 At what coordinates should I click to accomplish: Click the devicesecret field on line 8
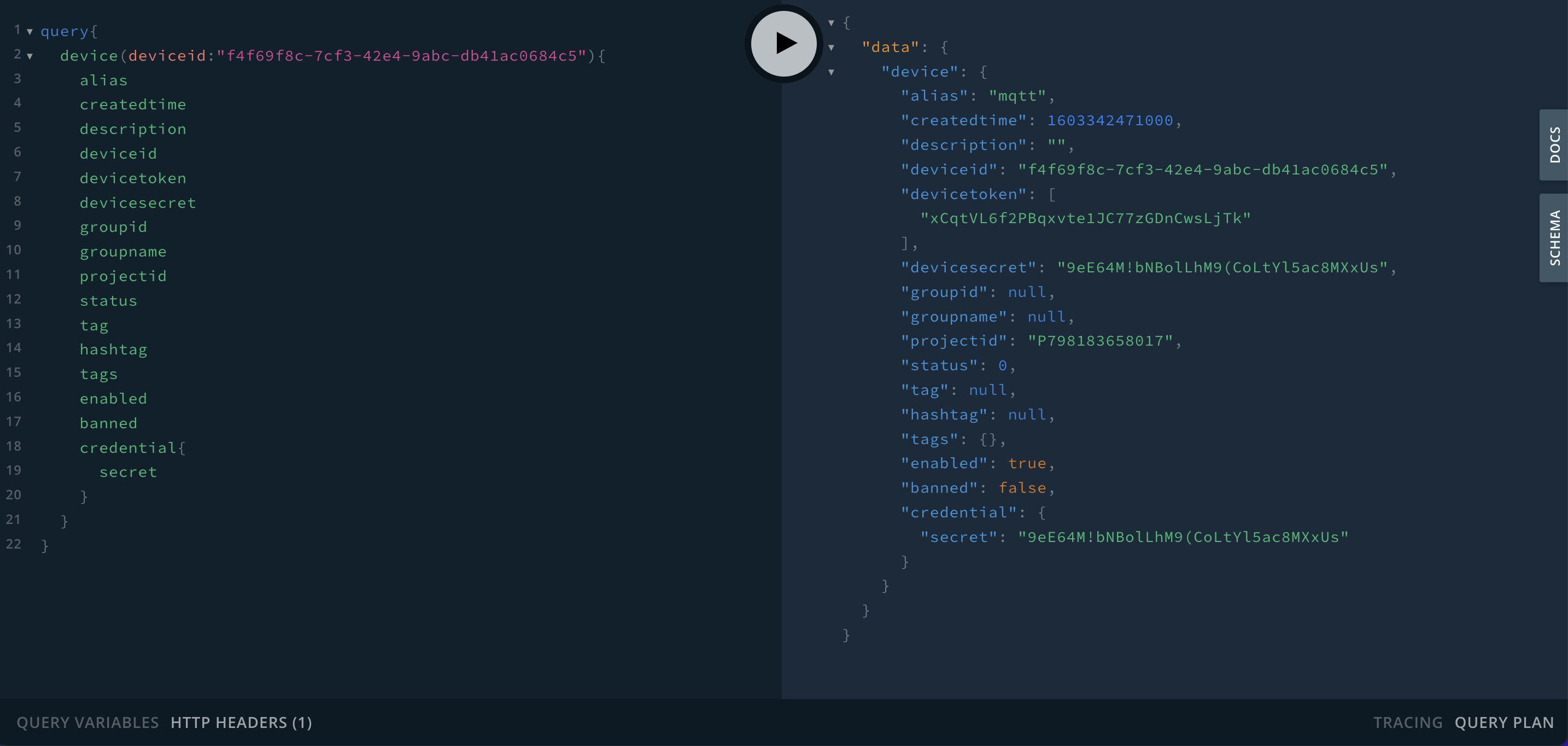click(x=138, y=203)
